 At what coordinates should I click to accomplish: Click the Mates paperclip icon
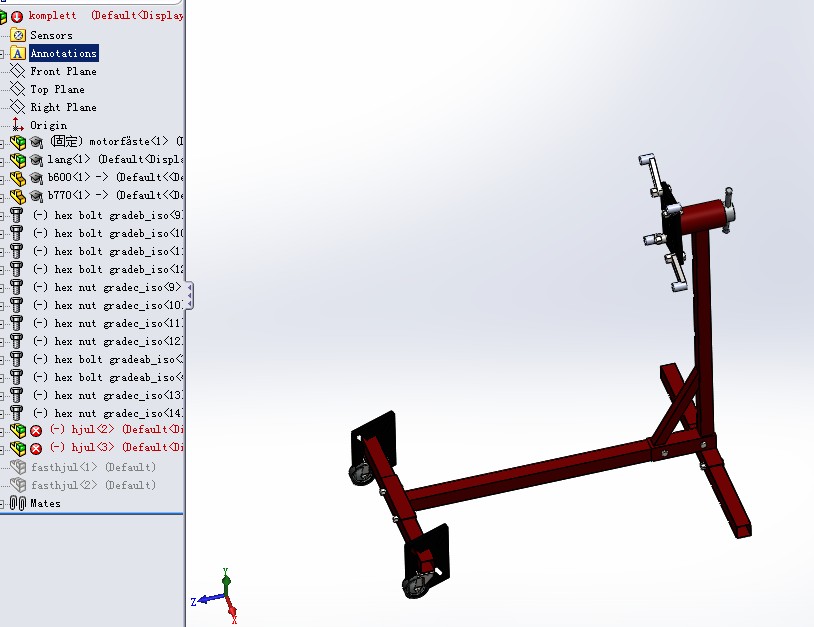coord(18,503)
